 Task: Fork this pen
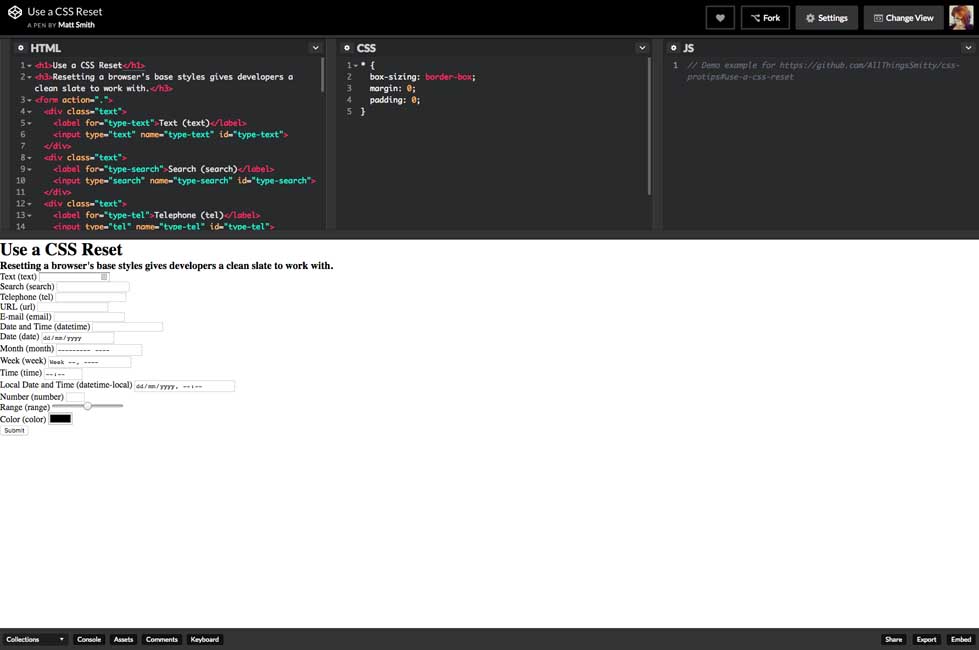(765, 18)
